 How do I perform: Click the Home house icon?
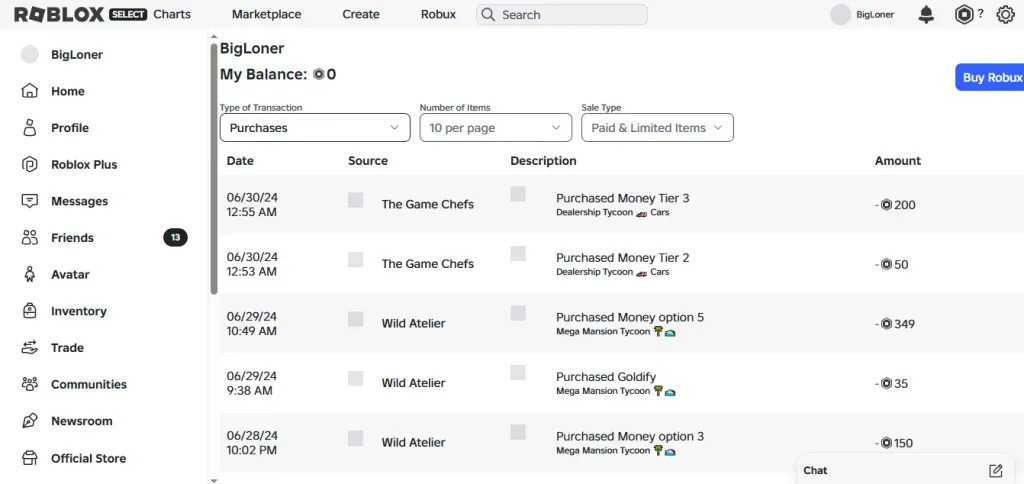29,91
